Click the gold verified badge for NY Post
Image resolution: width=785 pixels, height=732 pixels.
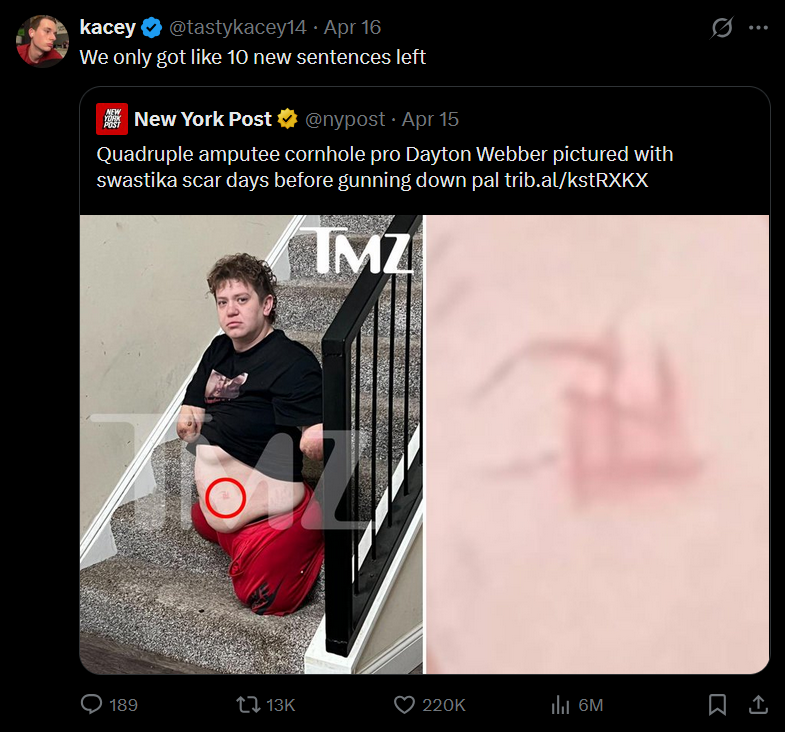pyautogui.click(x=287, y=119)
